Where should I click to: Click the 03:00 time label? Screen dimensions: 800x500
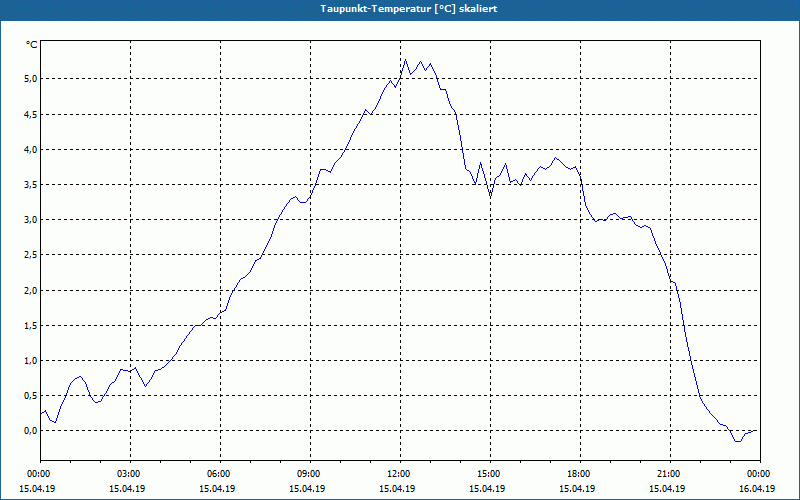[x=131, y=474]
